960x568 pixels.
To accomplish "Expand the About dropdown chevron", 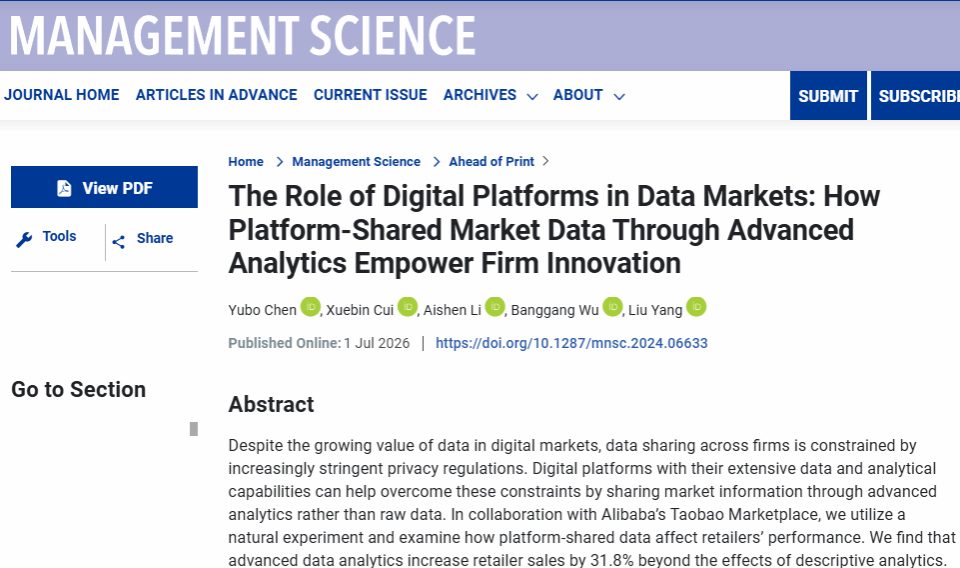I will 619,97.
